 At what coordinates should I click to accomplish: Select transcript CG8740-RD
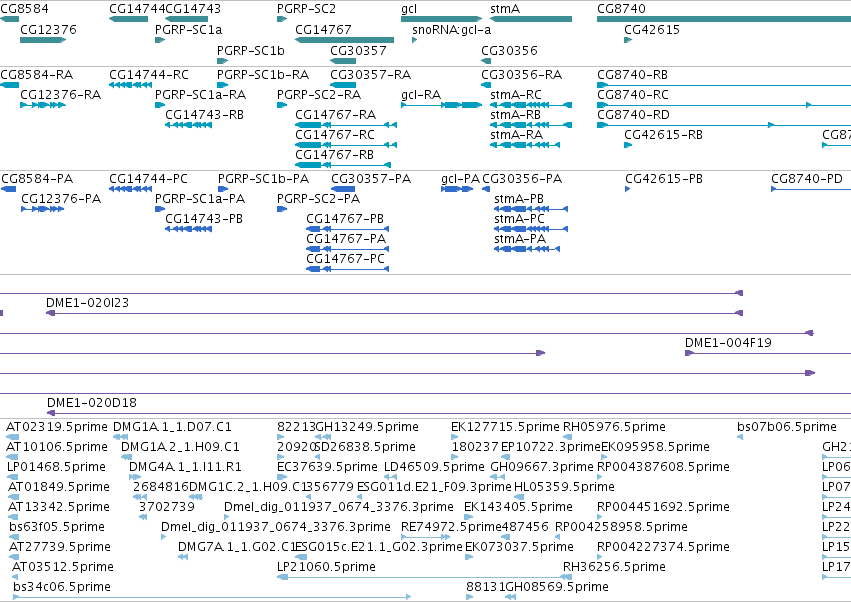pos(633,115)
